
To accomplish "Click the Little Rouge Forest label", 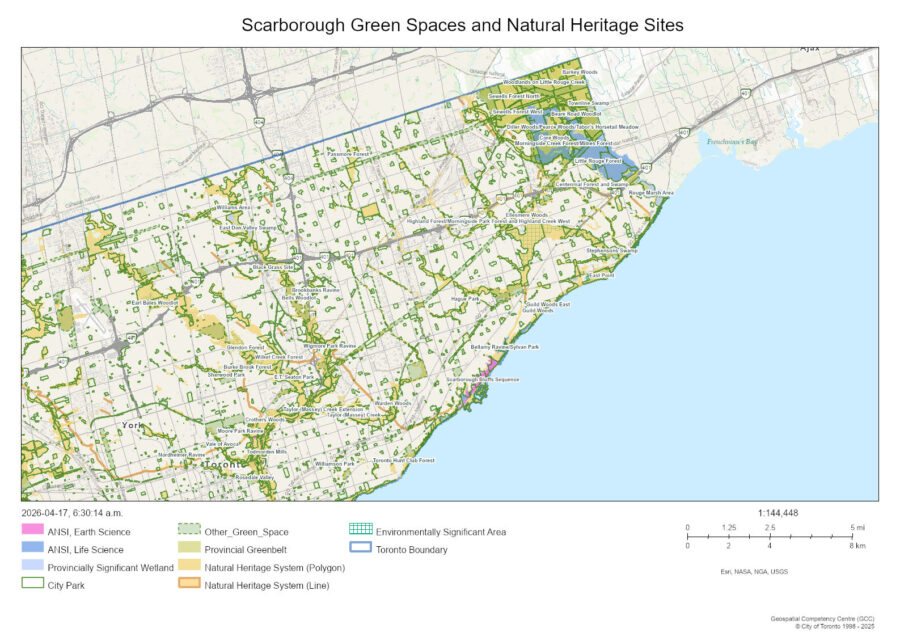I will [x=597, y=160].
